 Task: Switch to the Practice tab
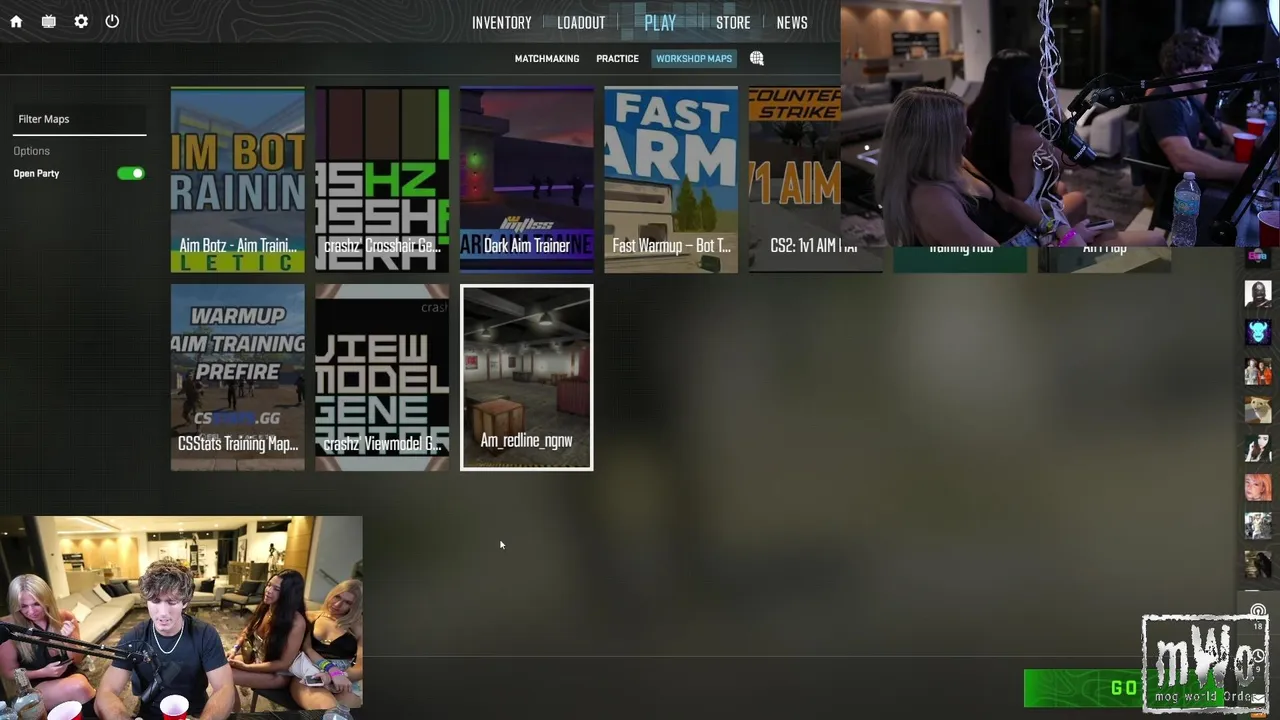(x=617, y=58)
